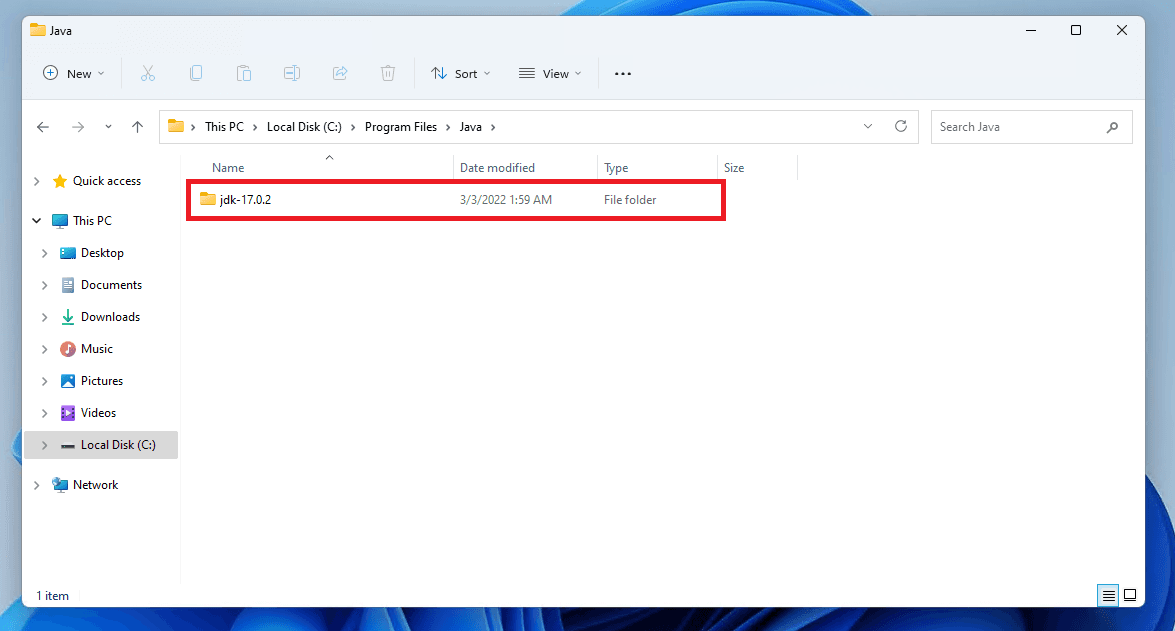Open address bar history dropdown

(x=868, y=127)
